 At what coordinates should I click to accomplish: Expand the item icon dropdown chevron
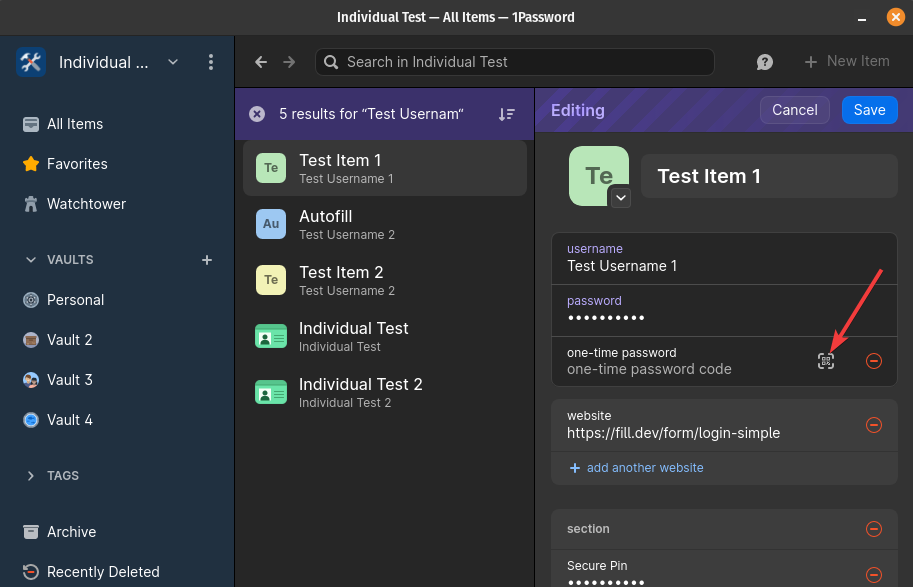click(x=621, y=198)
